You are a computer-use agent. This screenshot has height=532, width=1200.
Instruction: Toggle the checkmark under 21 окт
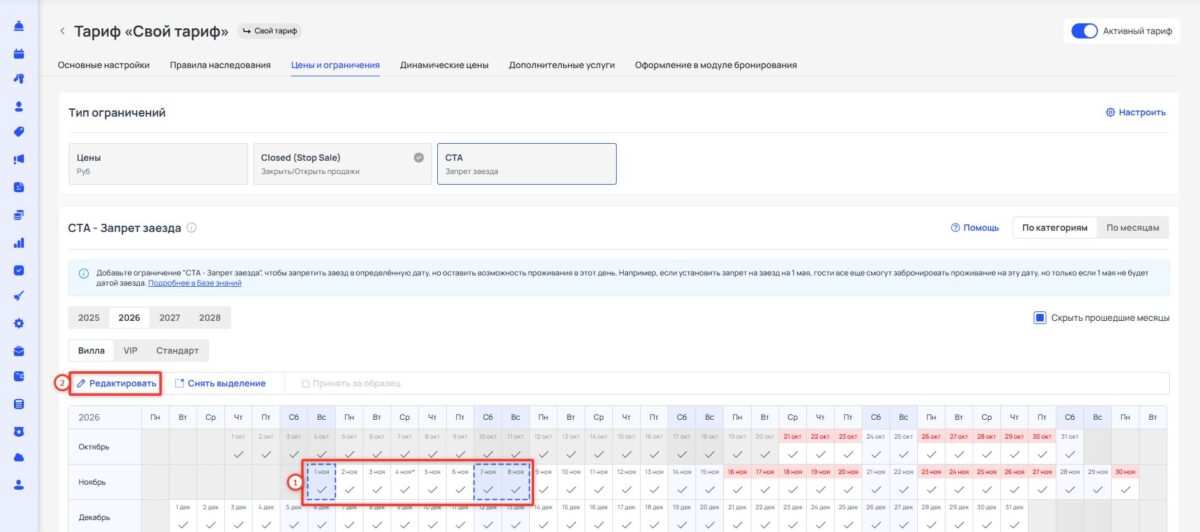(x=793, y=454)
